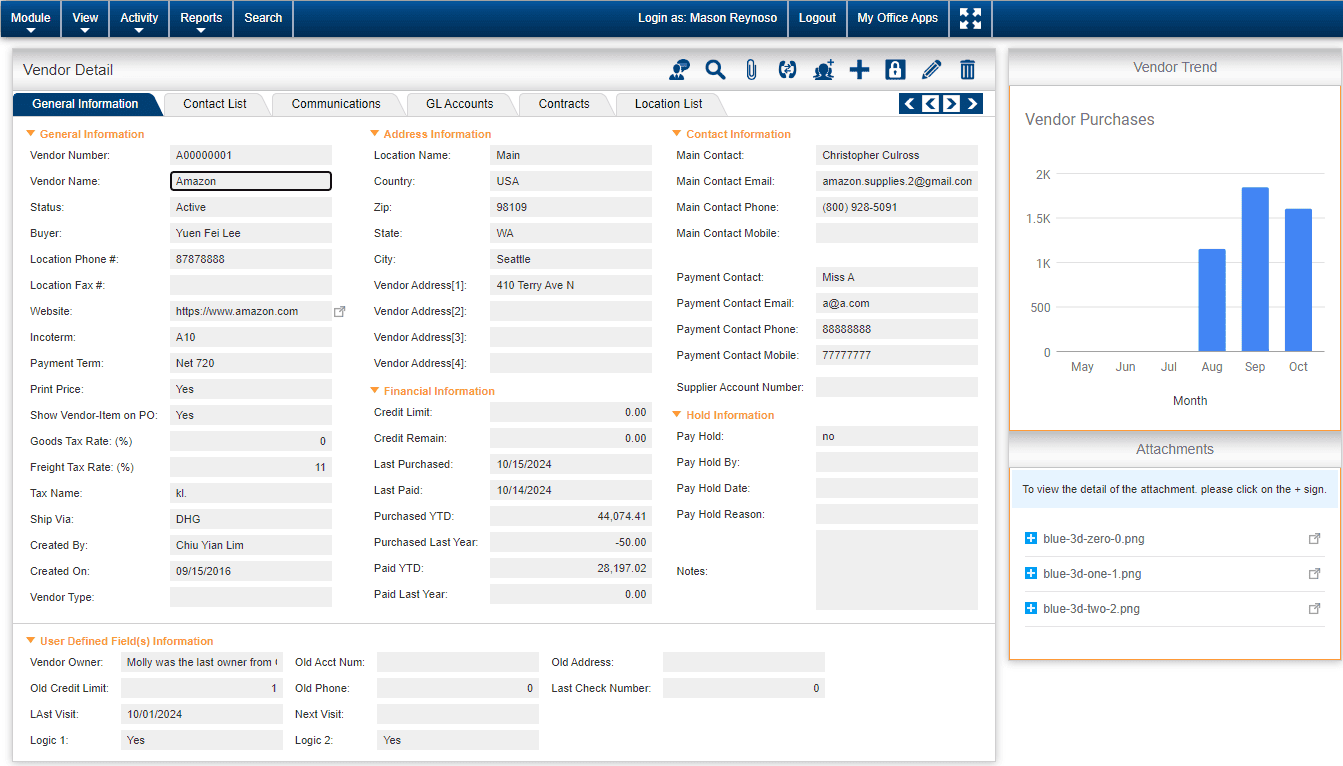Switch to the Contracts tab
This screenshot has height=766, width=1343.
tap(564, 104)
